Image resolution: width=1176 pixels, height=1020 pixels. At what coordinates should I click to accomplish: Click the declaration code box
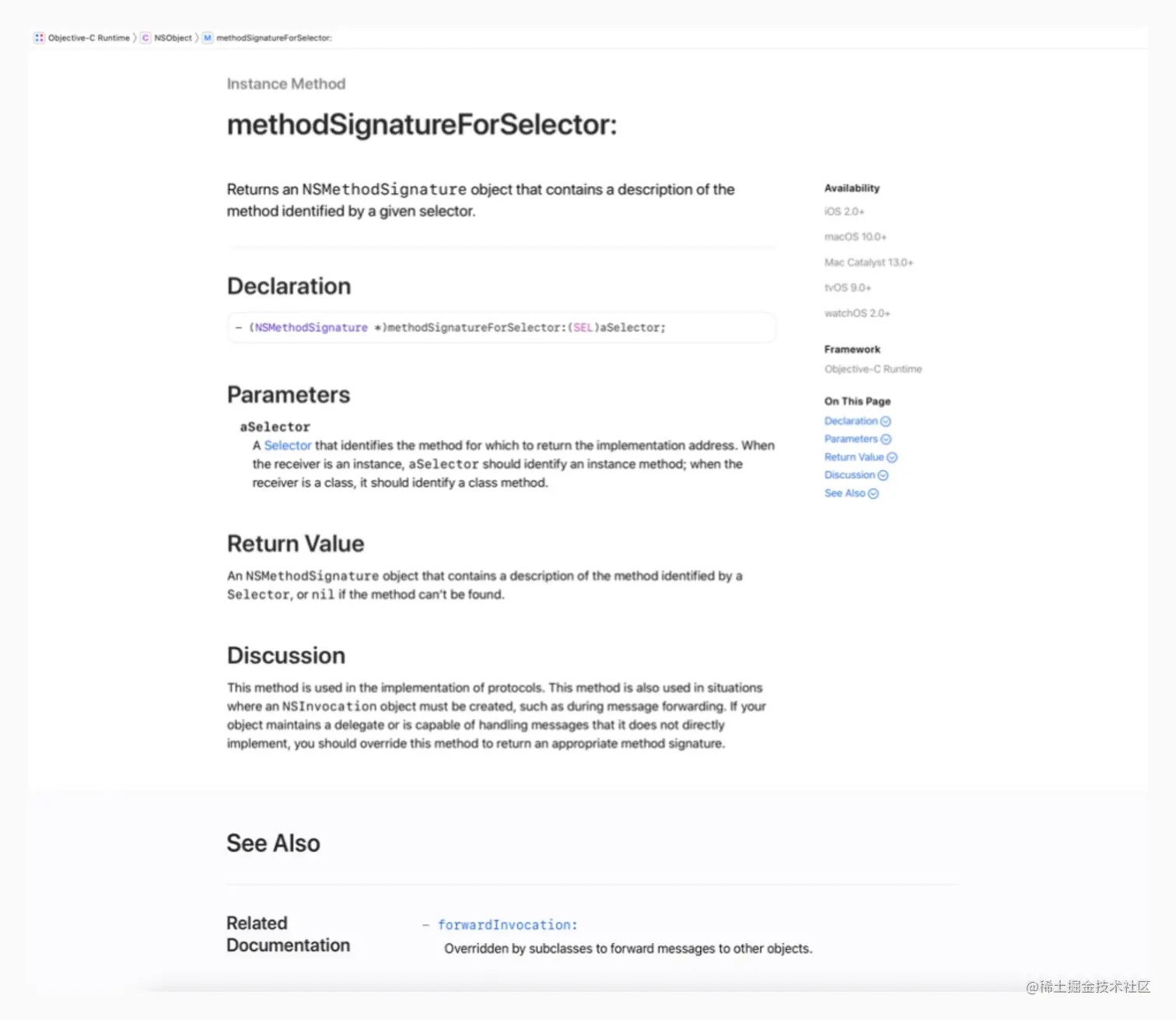pyautogui.click(x=502, y=328)
